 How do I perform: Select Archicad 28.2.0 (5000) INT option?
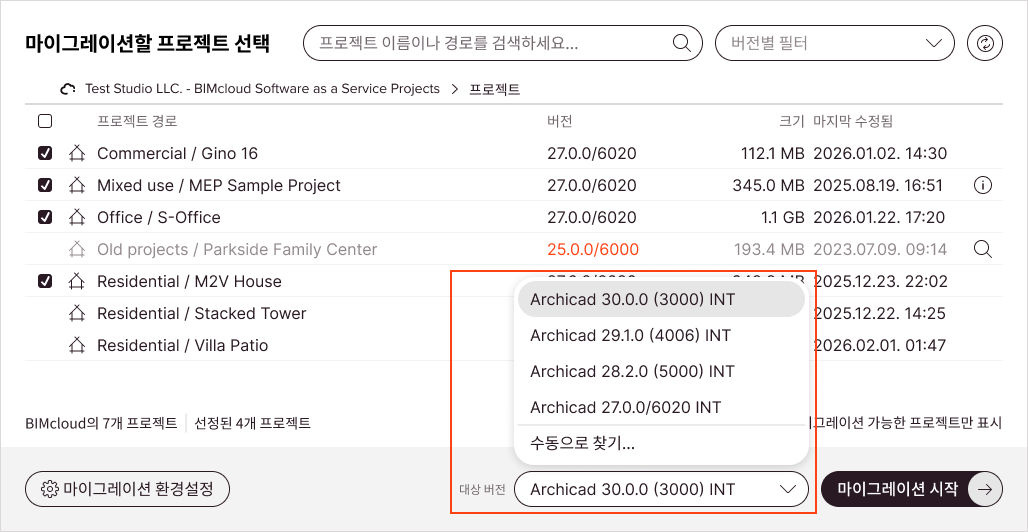point(662,371)
